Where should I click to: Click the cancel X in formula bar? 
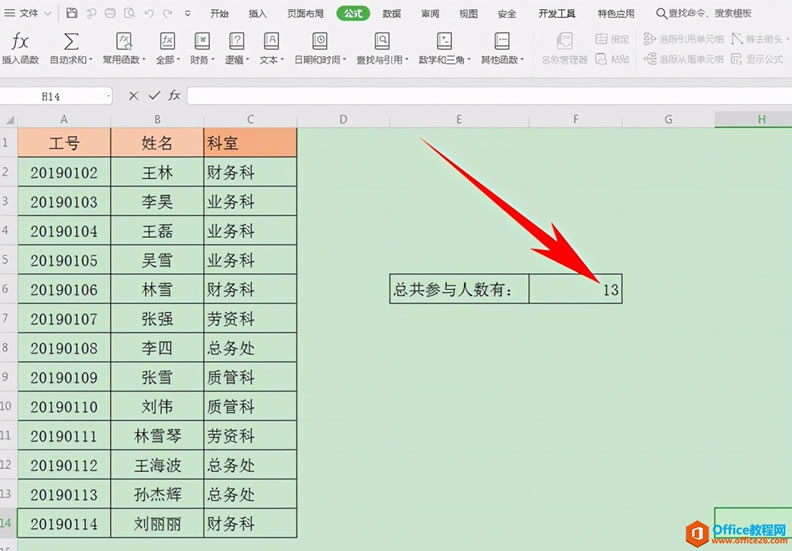tap(133, 95)
